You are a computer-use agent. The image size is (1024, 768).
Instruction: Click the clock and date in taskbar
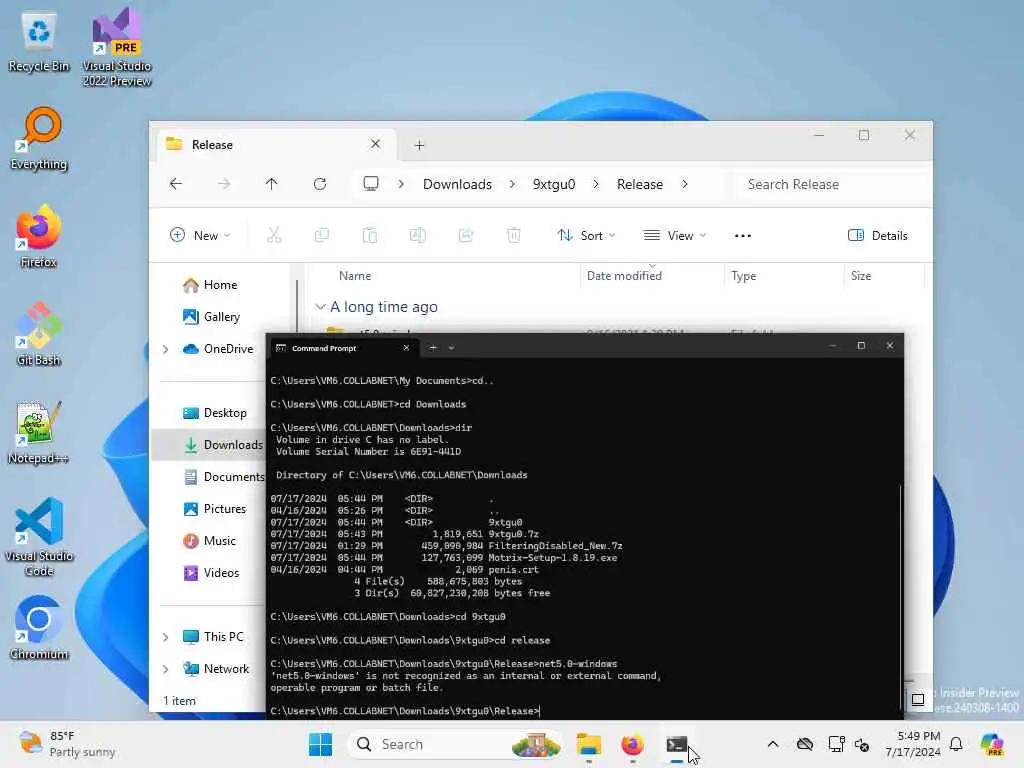912,744
